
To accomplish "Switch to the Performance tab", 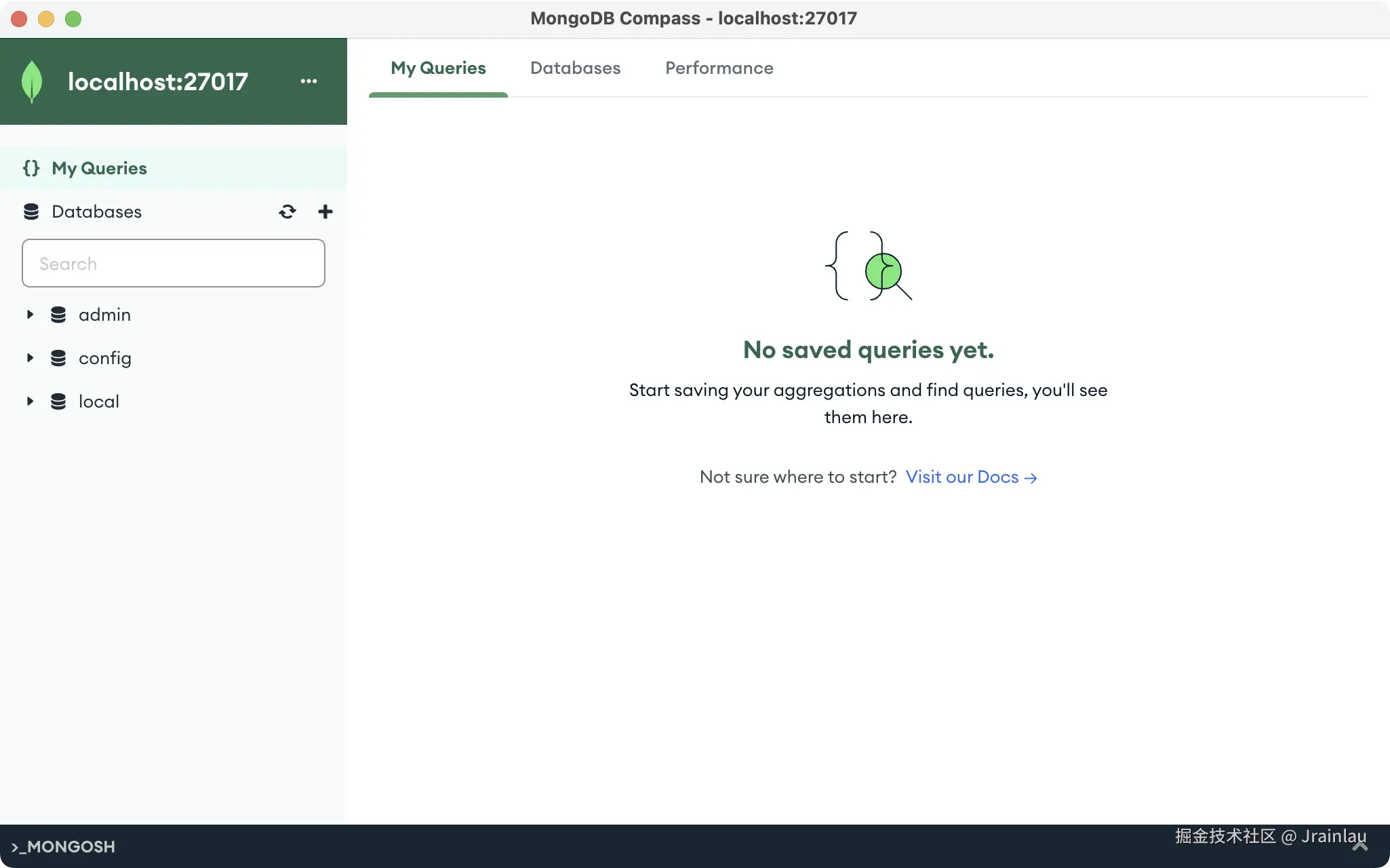I will pos(719,68).
